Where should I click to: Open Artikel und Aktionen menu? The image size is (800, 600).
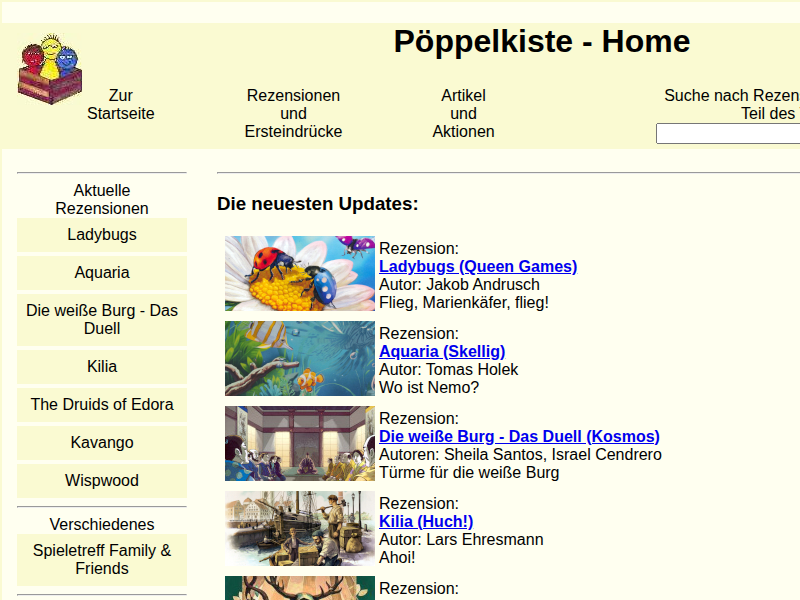[463, 114]
